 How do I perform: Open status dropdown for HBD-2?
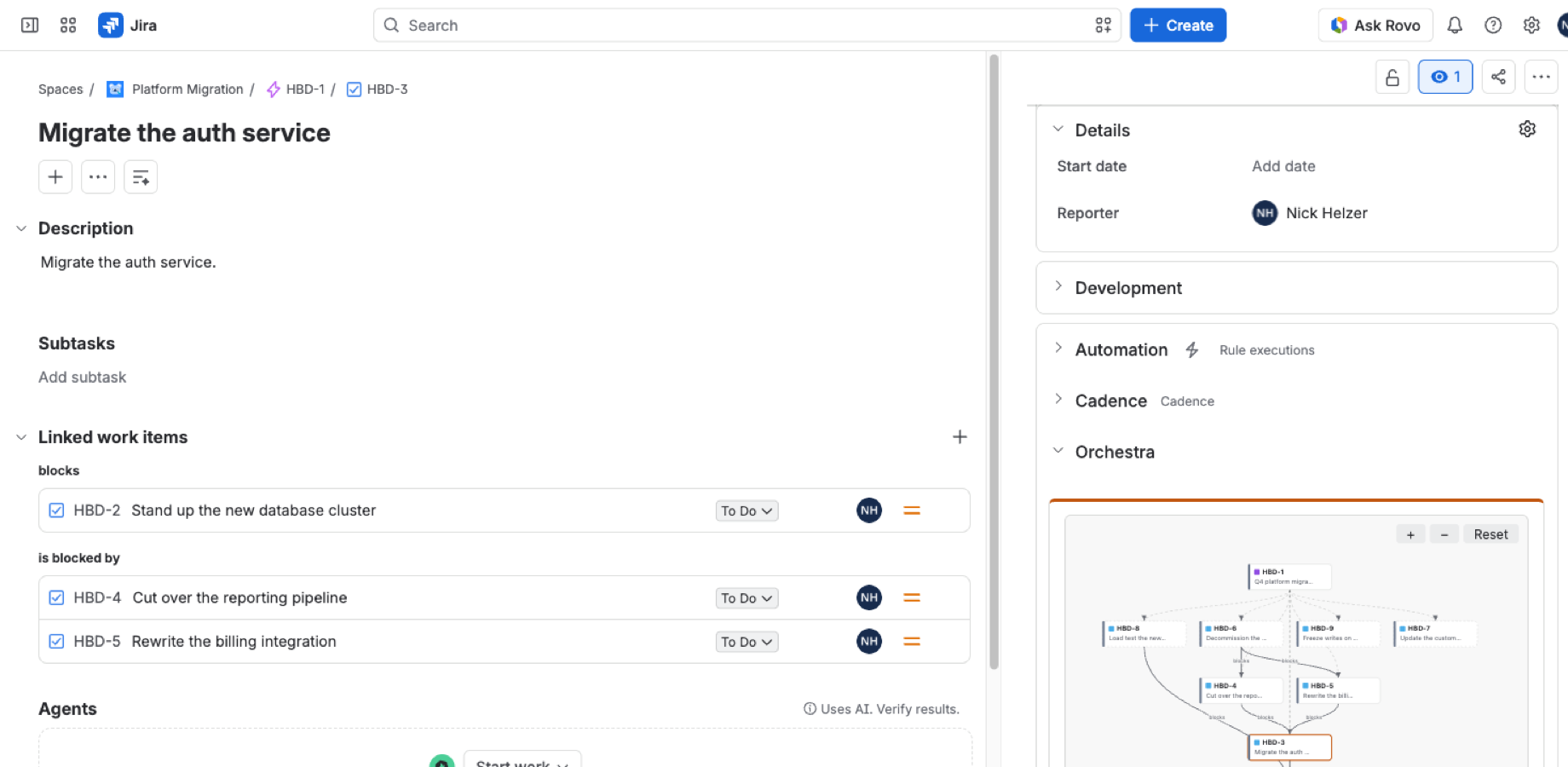coord(747,510)
